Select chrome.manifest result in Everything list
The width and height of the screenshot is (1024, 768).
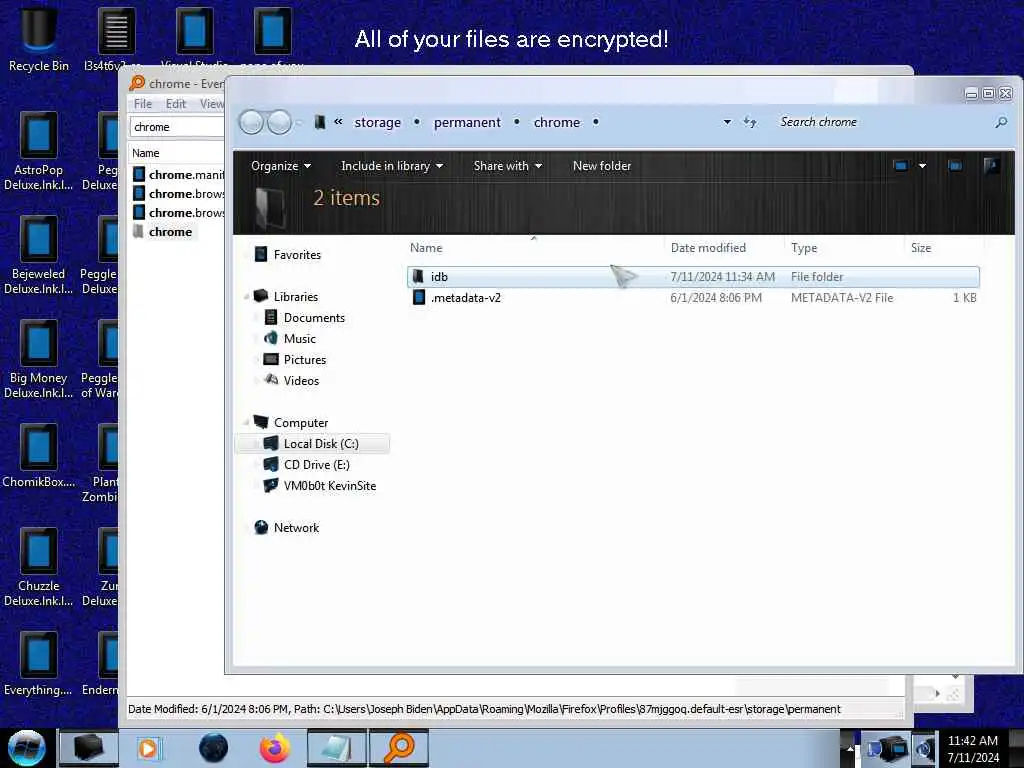pos(178,174)
